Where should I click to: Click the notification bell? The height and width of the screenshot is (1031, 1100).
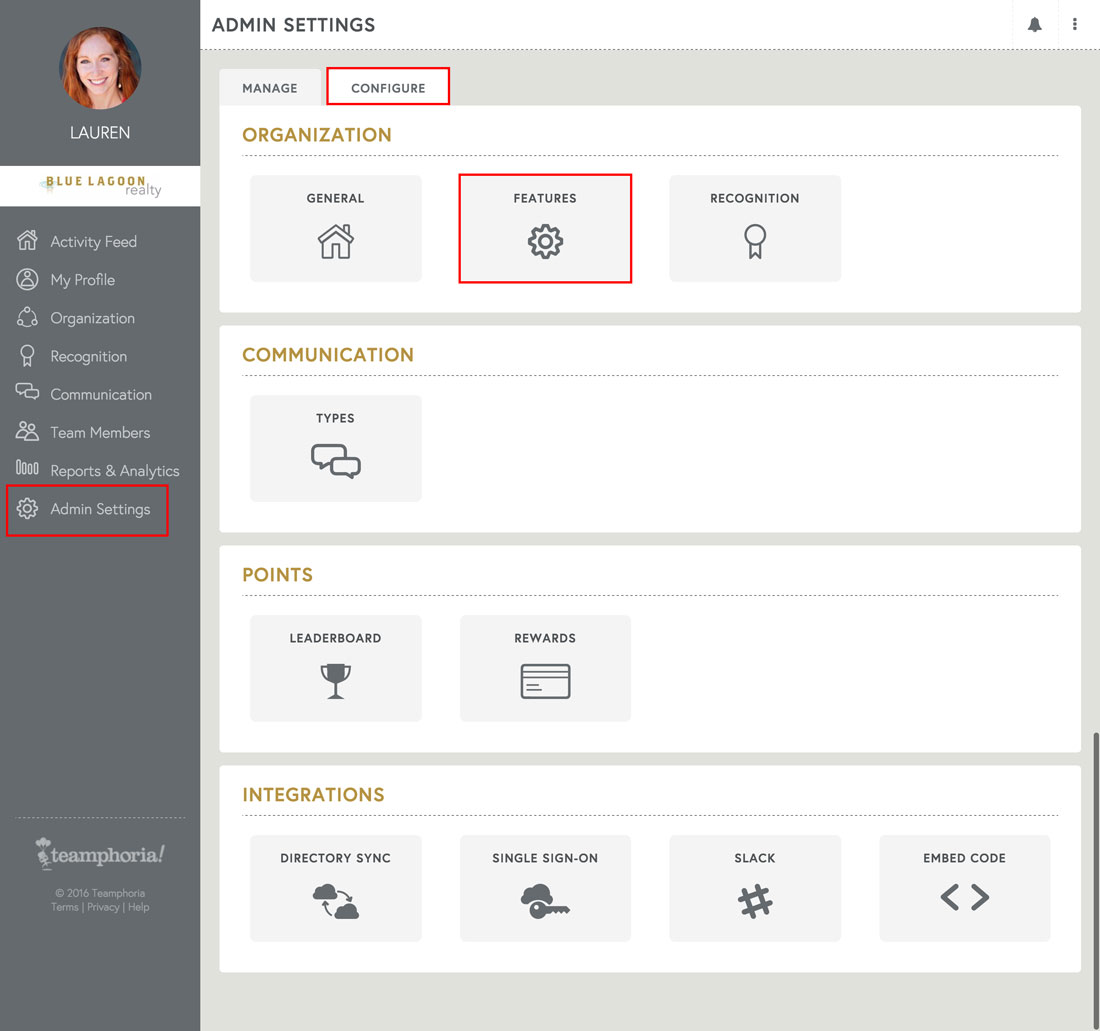coord(1035,24)
